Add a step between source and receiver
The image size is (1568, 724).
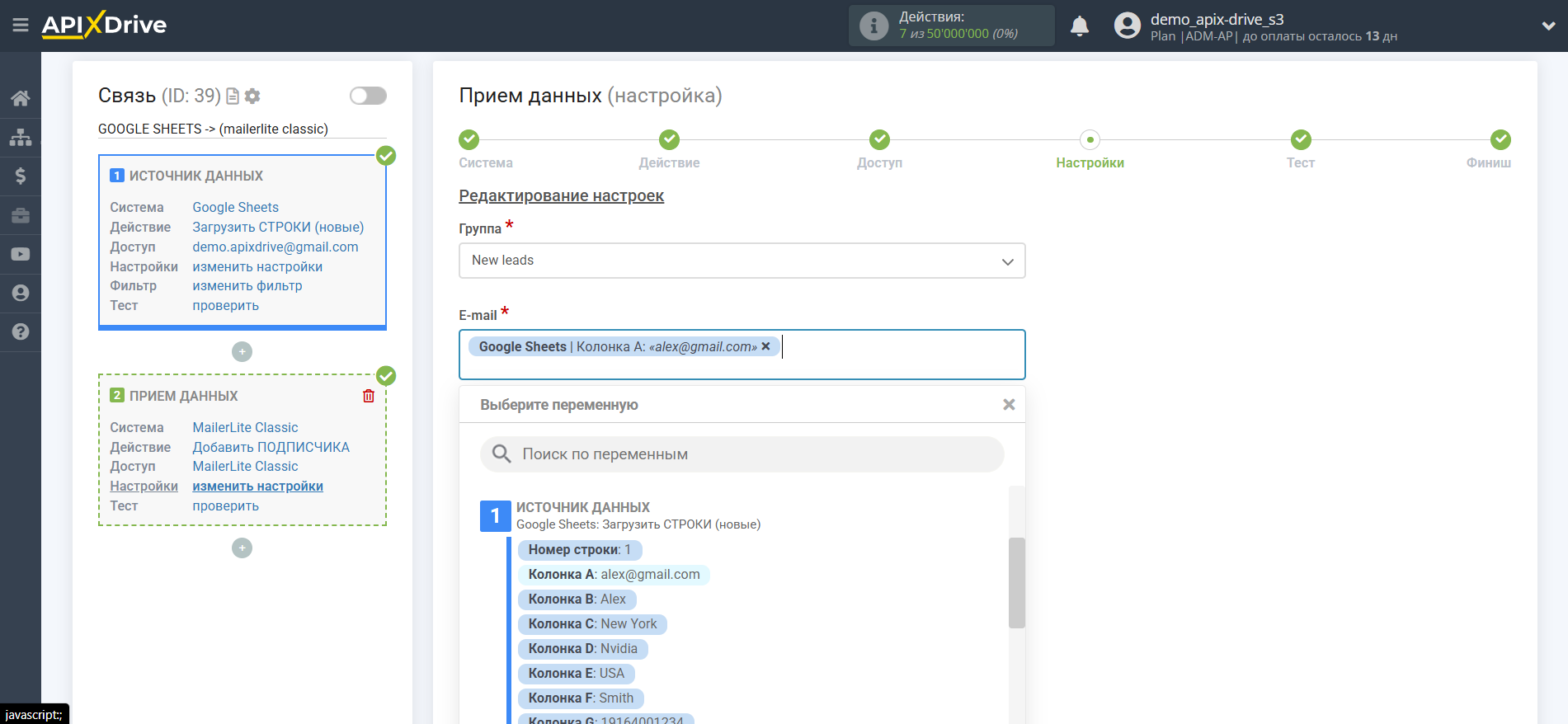(x=242, y=352)
